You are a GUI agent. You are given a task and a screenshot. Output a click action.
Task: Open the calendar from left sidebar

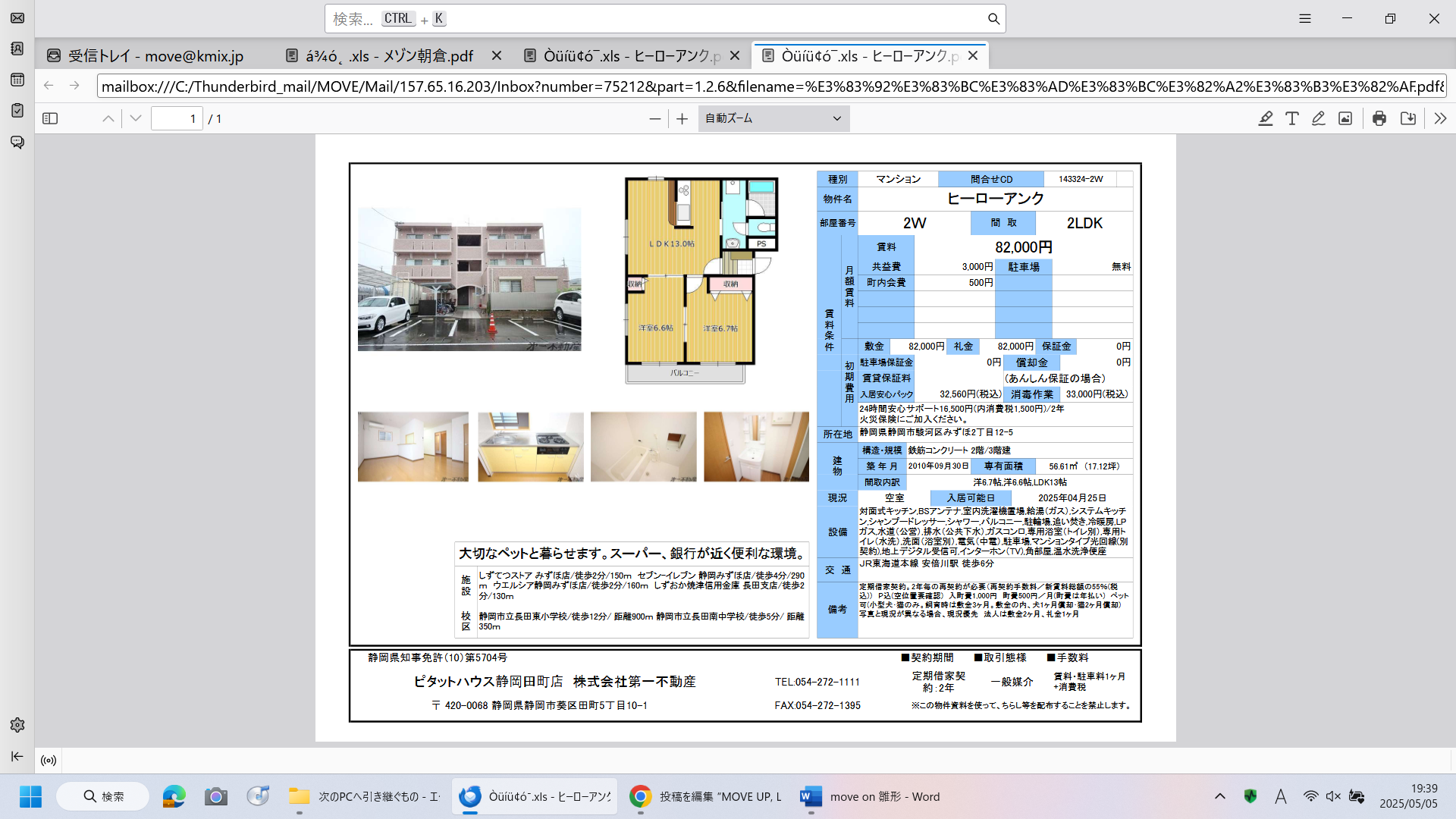17,80
